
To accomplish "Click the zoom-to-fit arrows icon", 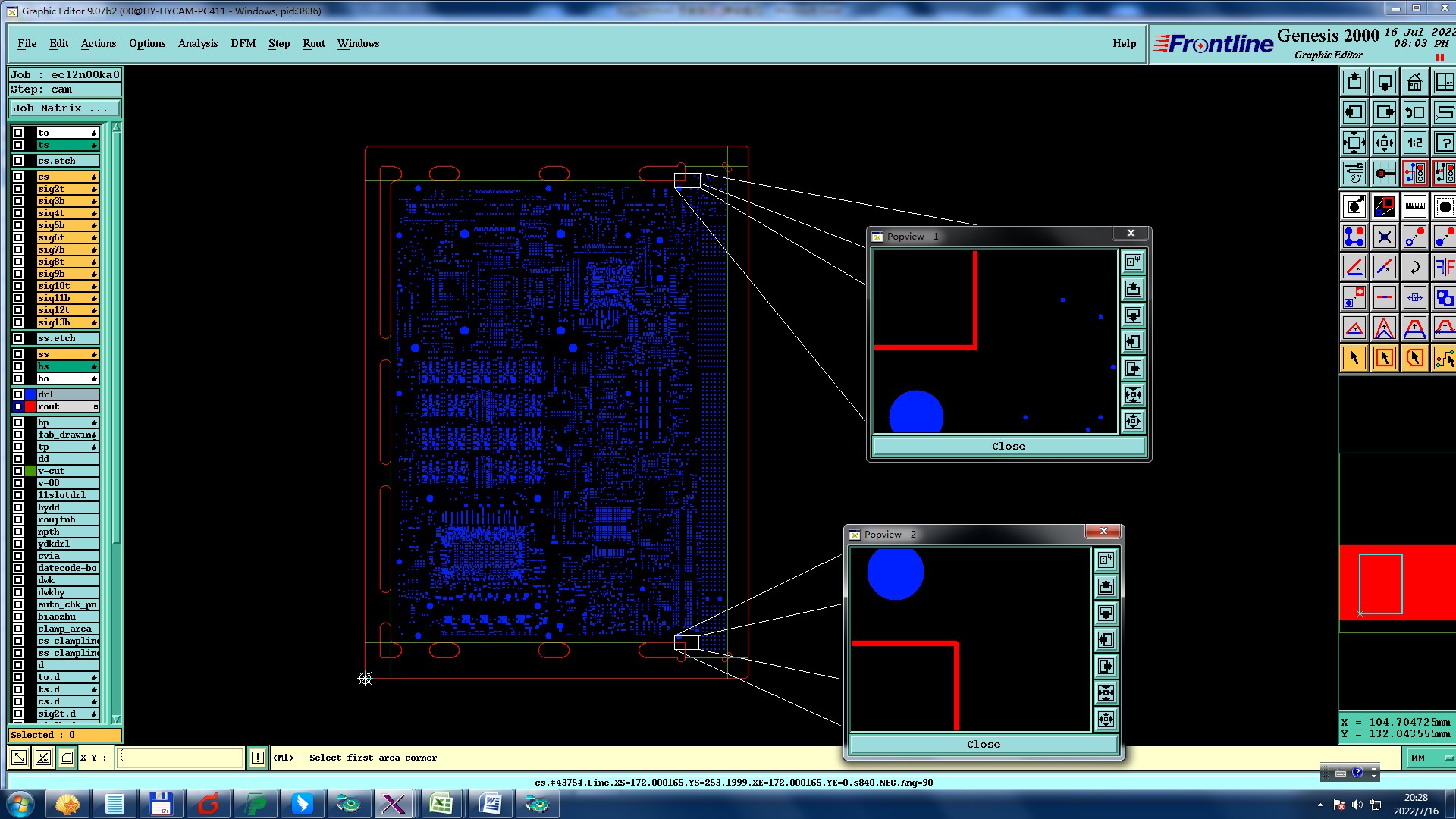I will (1354, 143).
